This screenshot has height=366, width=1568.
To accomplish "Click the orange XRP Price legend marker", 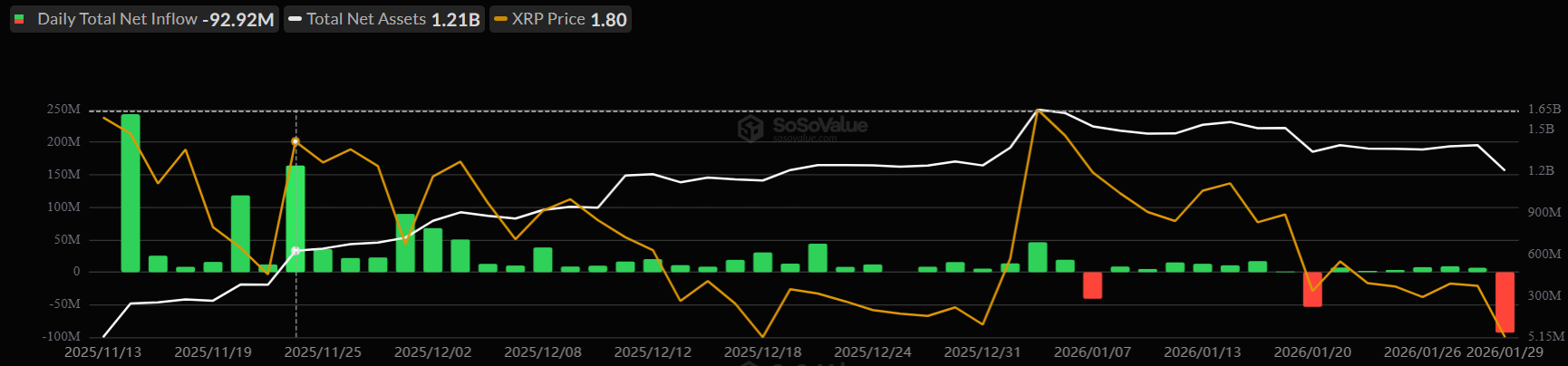I will coord(500,19).
